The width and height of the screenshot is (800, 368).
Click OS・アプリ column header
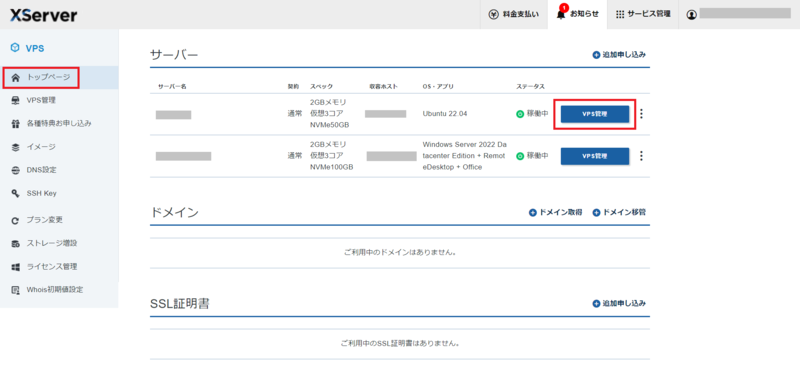(438, 86)
